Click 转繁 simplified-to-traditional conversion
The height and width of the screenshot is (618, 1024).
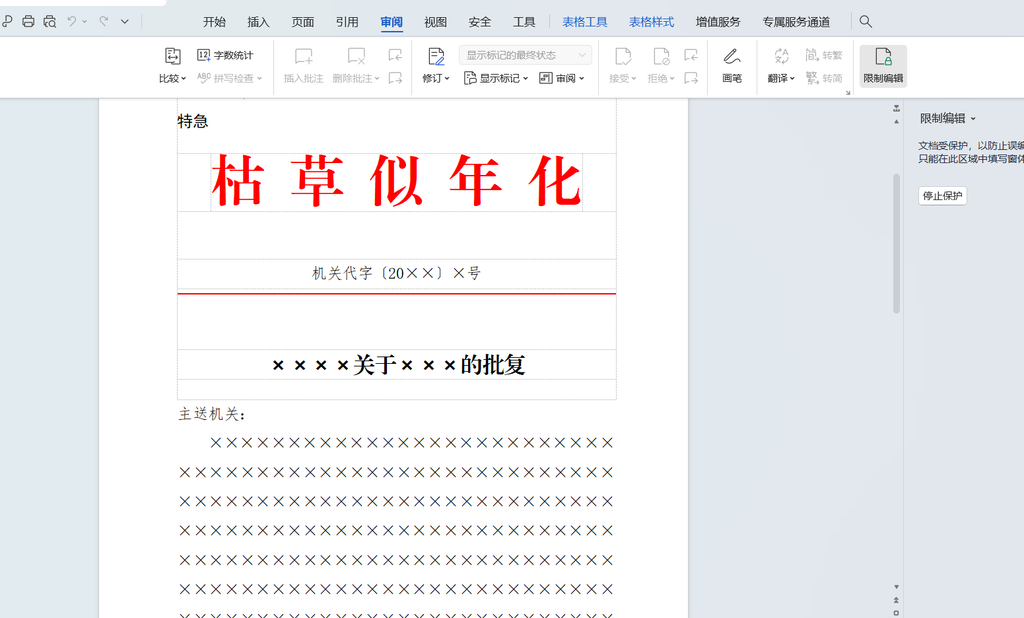pyautogui.click(x=824, y=55)
